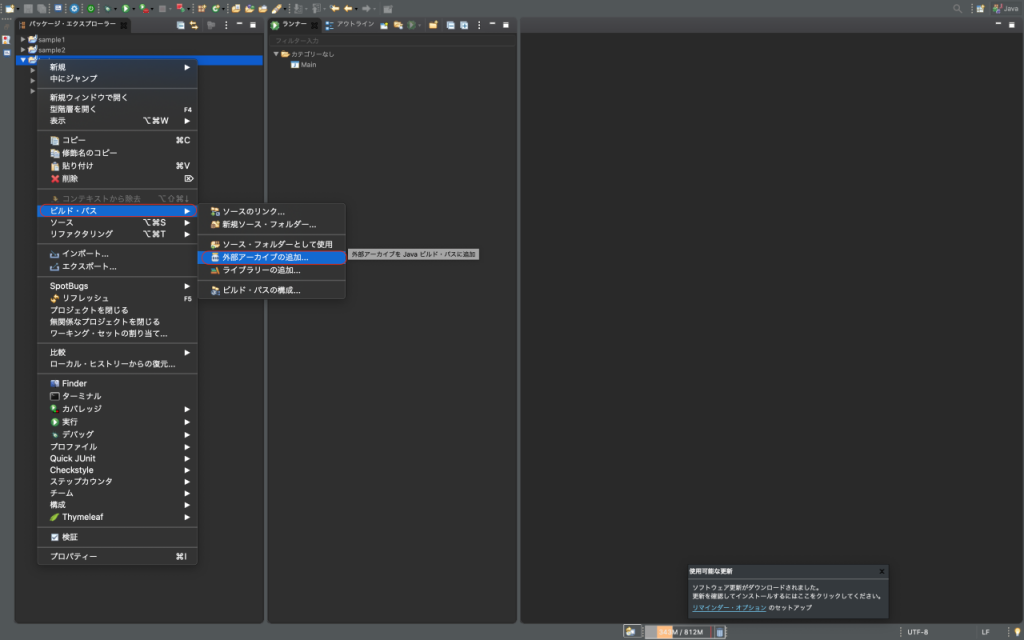Click the link-with-editor icon in Package Explorer
The image size is (1024, 640).
(x=195, y=24)
